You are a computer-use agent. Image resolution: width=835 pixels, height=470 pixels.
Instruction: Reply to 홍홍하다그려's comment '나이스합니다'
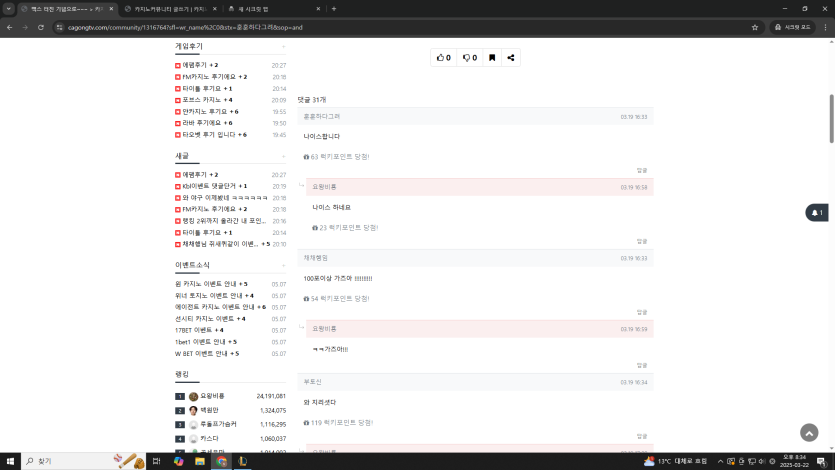click(x=642, y=170)
